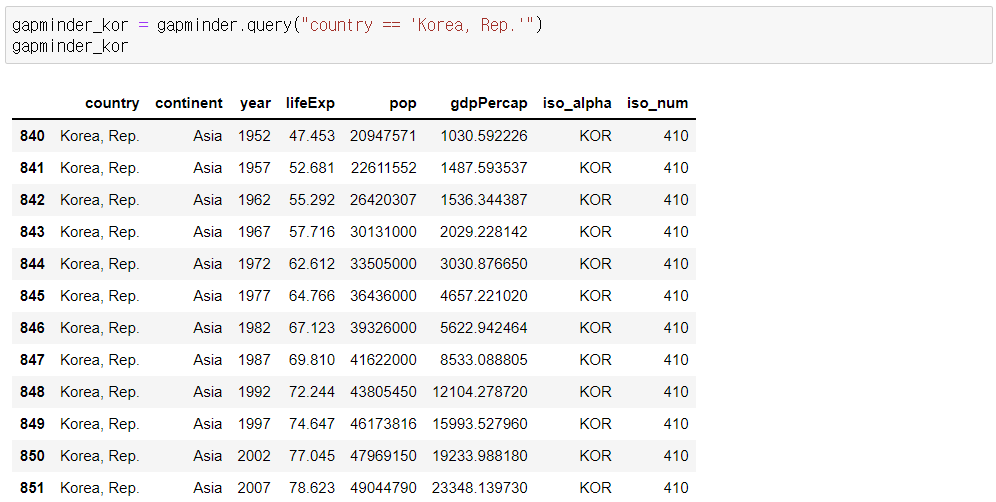Screen dimensions: 996x502
Task: Click 'KOR' in row 842
Action: 595,200
